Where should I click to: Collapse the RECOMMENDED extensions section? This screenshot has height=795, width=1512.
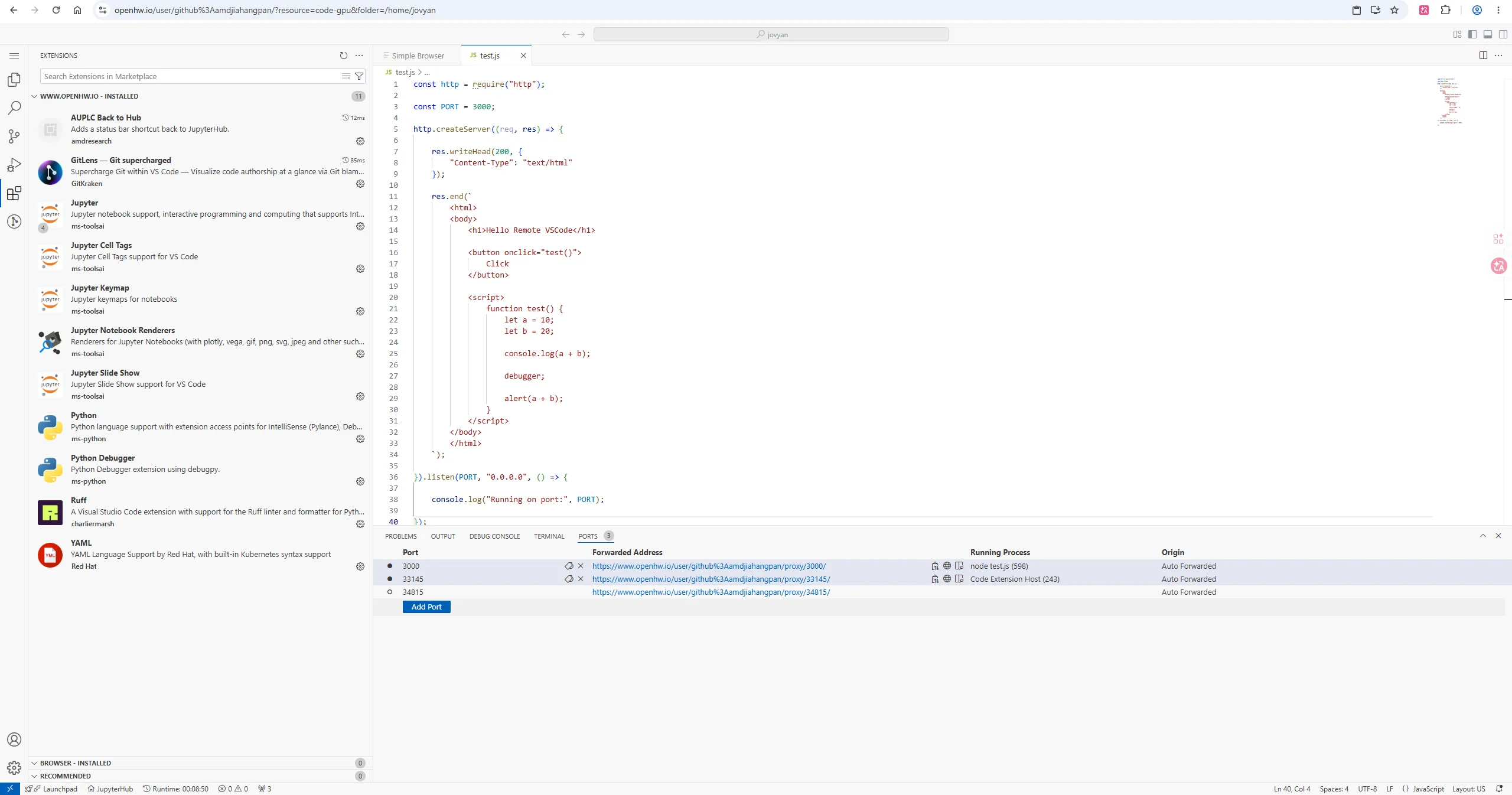click(34, 776)
